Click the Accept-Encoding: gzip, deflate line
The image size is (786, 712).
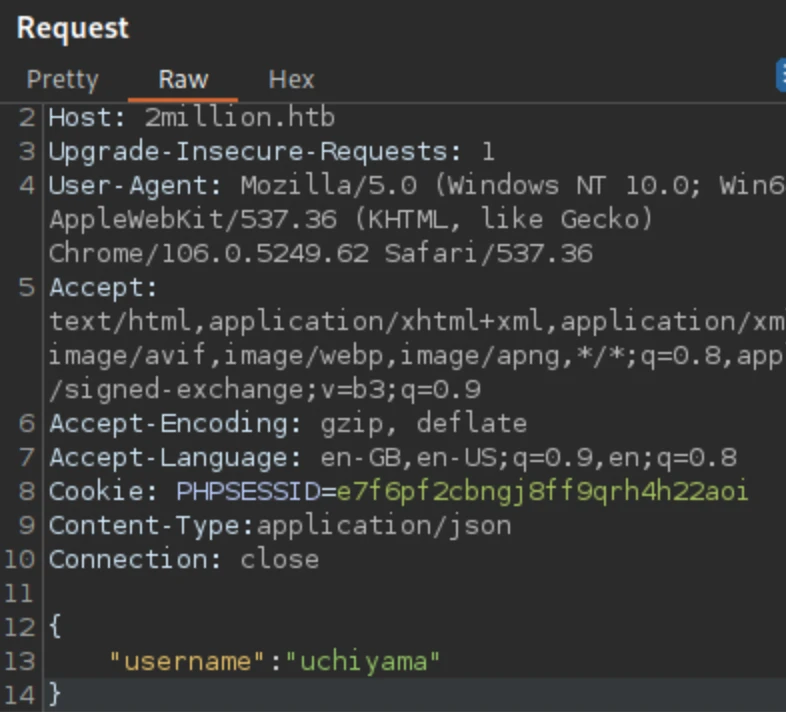pos(288,424)
